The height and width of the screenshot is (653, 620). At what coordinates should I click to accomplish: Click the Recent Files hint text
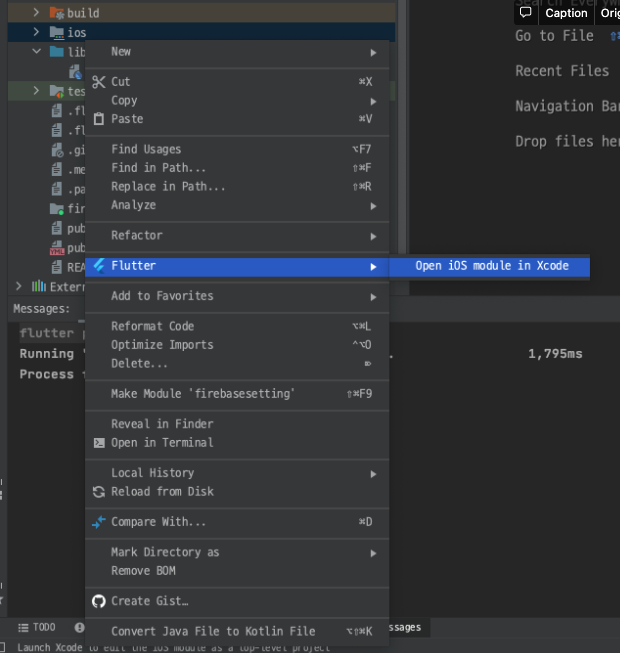point(562,71)
